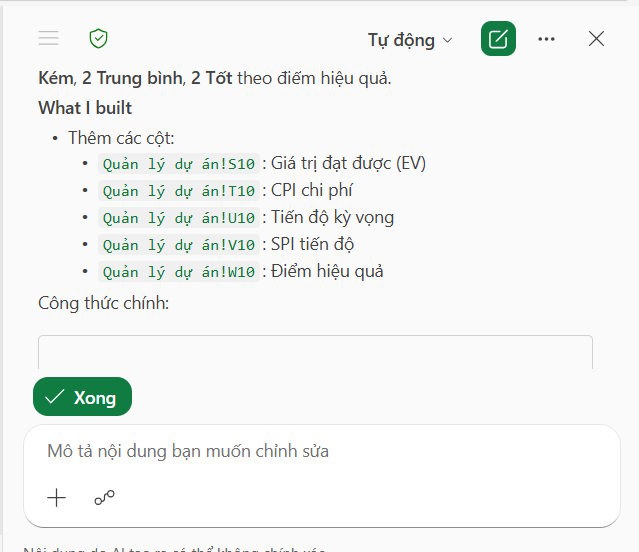
Task: Click the Quản lý dự án!U10 cell reference
Action: click(x=178, y=218)
